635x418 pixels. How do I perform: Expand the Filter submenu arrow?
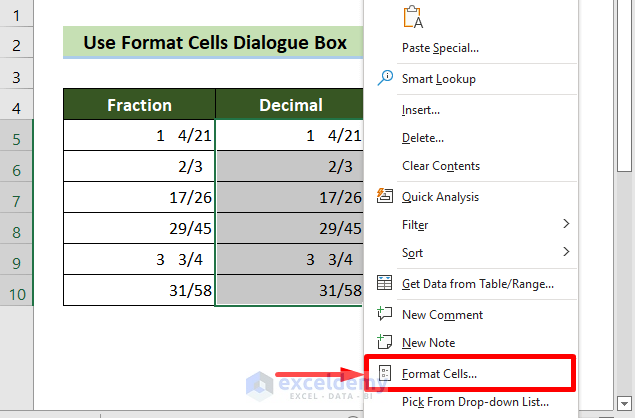pos(567,224)
